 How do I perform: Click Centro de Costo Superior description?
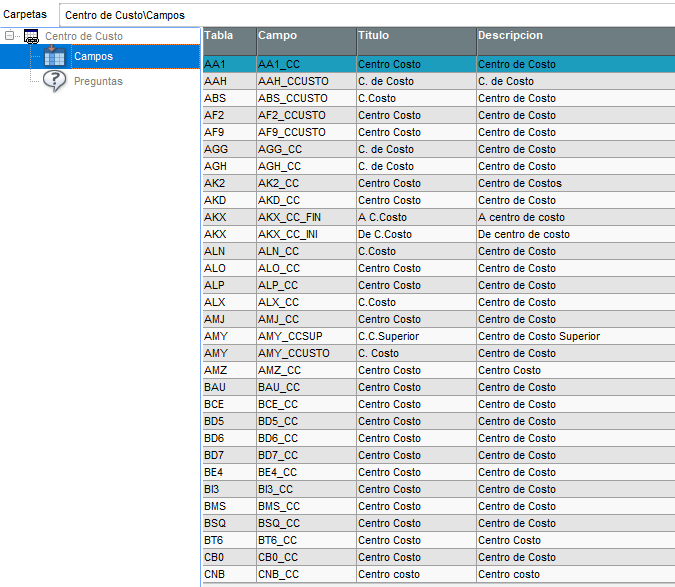tap(576, 336)
